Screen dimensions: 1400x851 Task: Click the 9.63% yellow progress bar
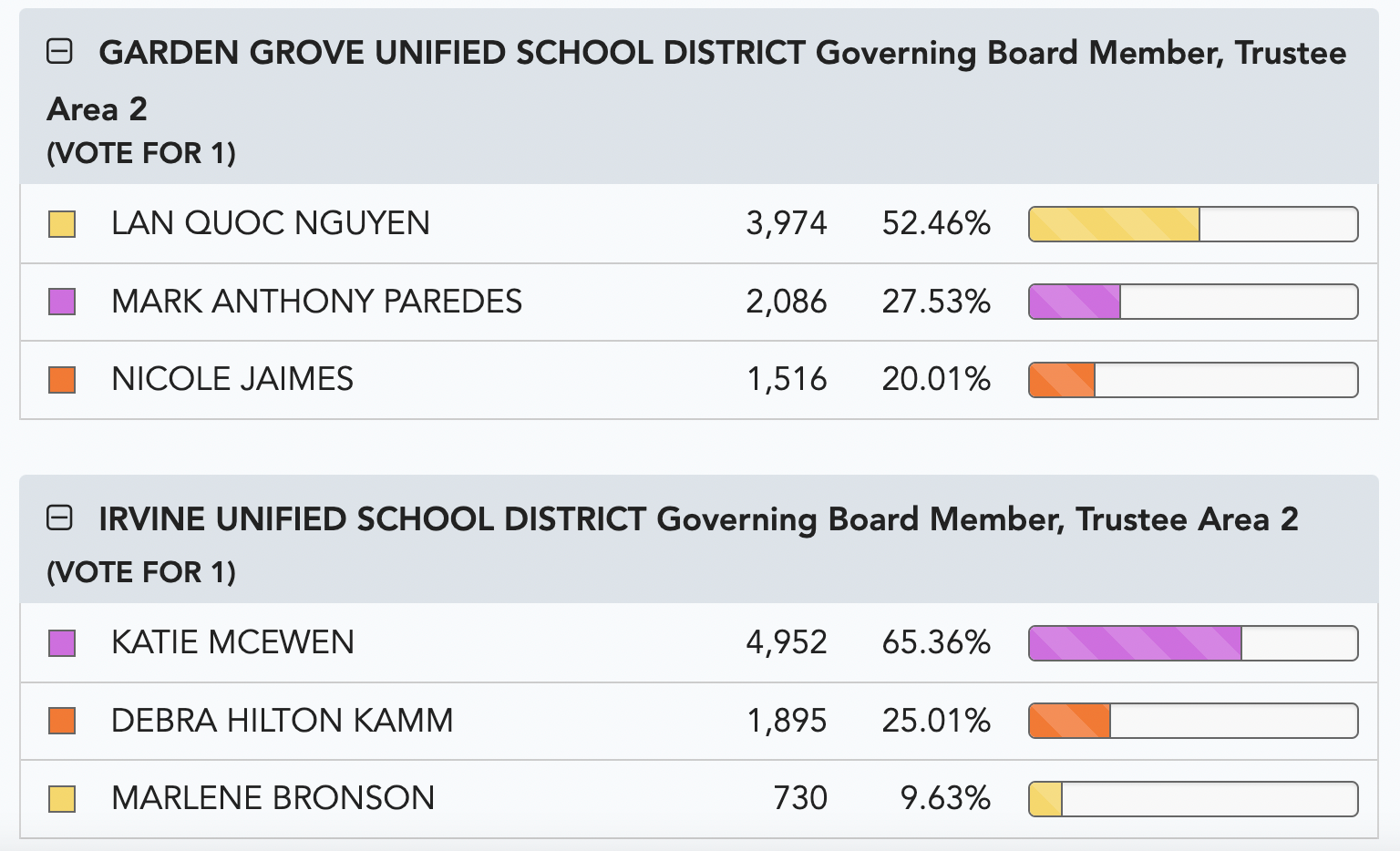click(1193, 799)
